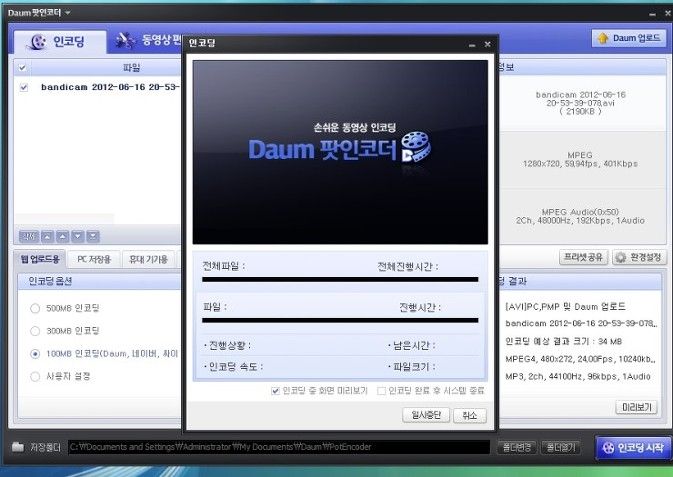Toggle the select-all checkbox in file list header
Image resolution: width=673 pixels, height=477 pixels.
coord(23,67)
